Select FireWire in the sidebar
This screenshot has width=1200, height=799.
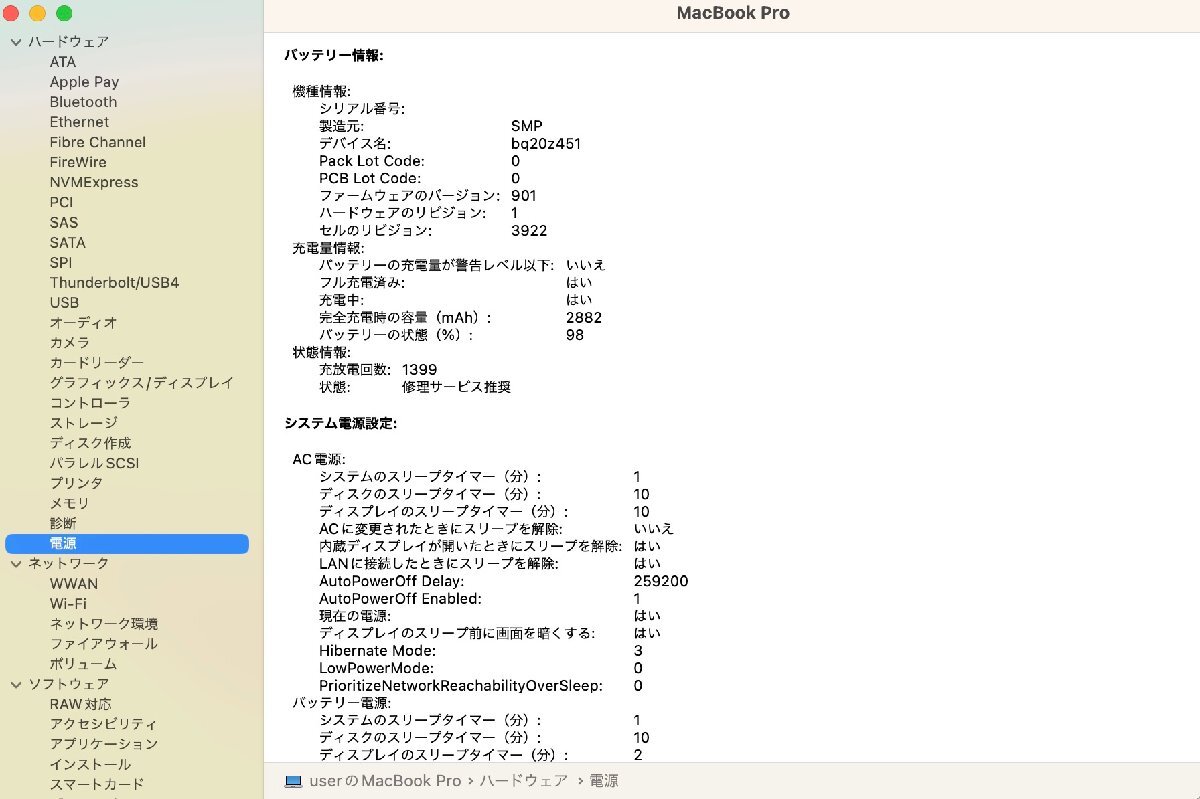coord(78,162)
